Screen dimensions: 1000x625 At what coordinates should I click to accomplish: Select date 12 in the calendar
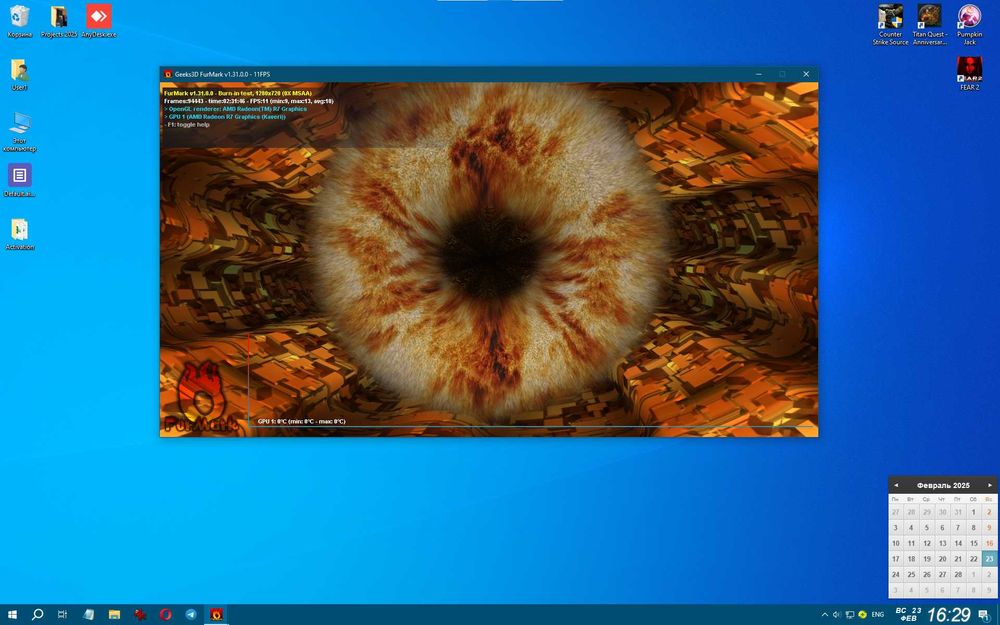927,543
